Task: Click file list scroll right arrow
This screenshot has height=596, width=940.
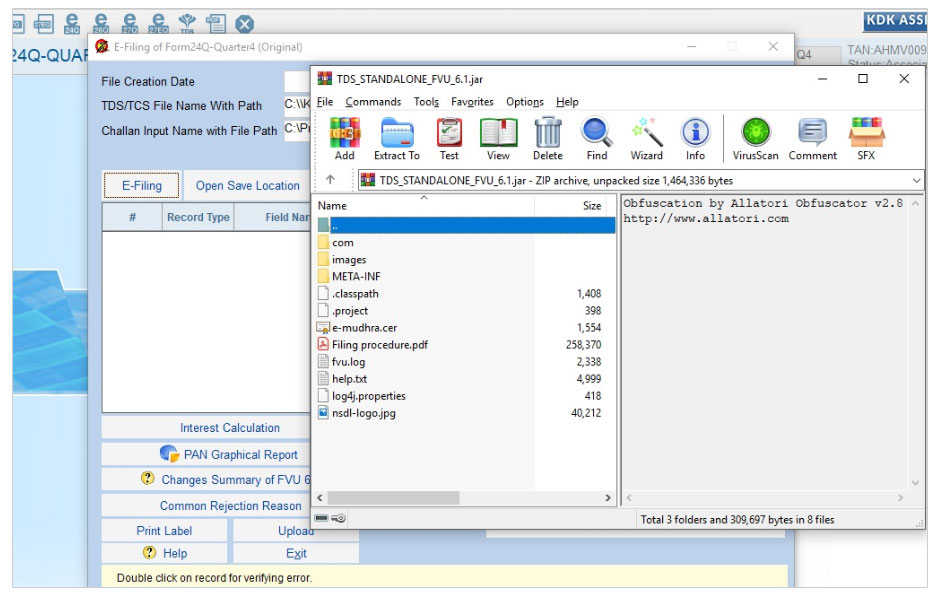Action: click(x=608, y=498)
